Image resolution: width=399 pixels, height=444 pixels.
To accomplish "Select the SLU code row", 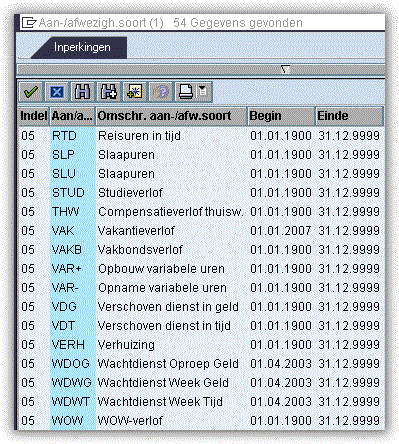I will click(x=64, y=174).
